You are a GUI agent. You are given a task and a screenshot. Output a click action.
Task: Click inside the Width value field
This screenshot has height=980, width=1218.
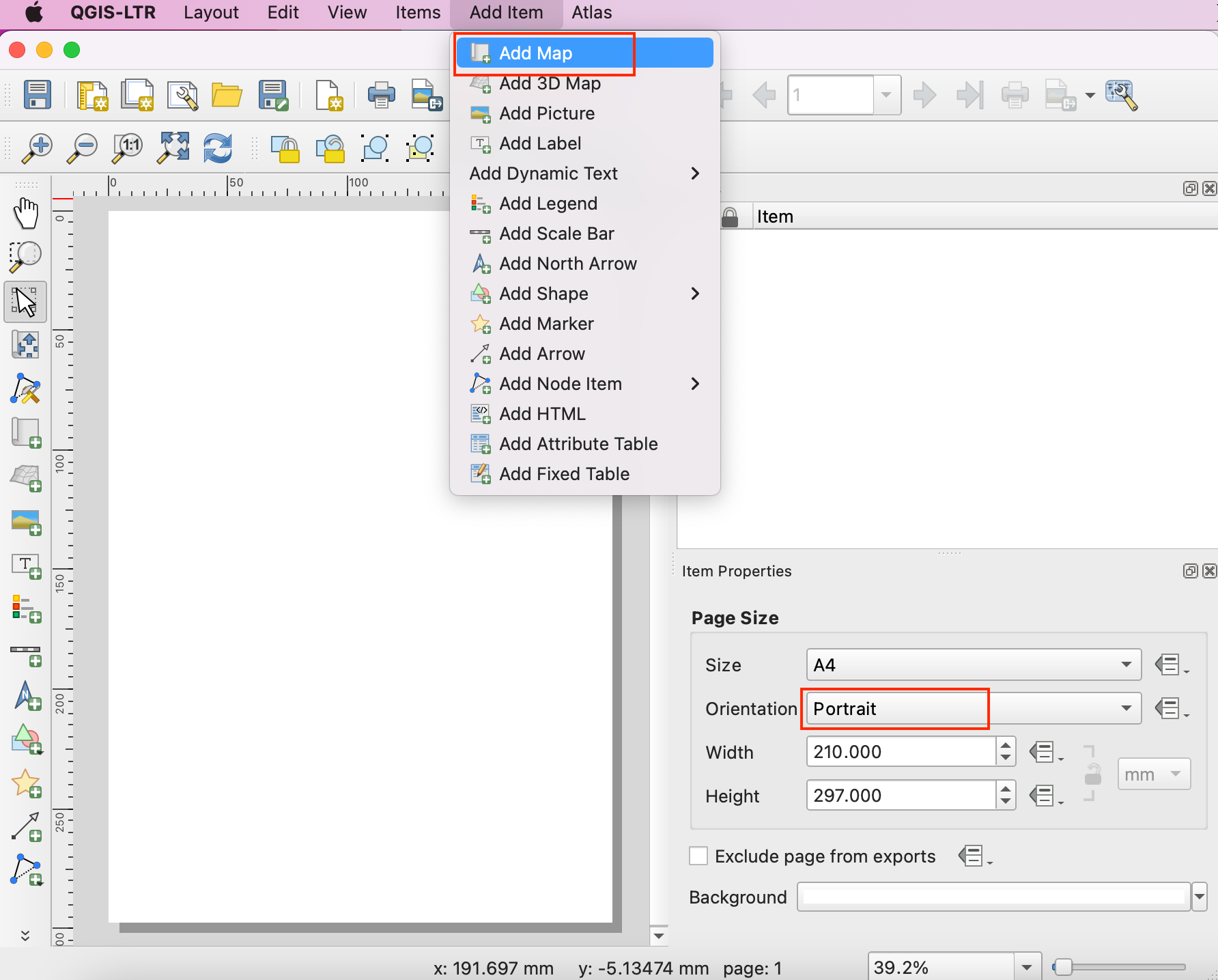tap(900, 752)
